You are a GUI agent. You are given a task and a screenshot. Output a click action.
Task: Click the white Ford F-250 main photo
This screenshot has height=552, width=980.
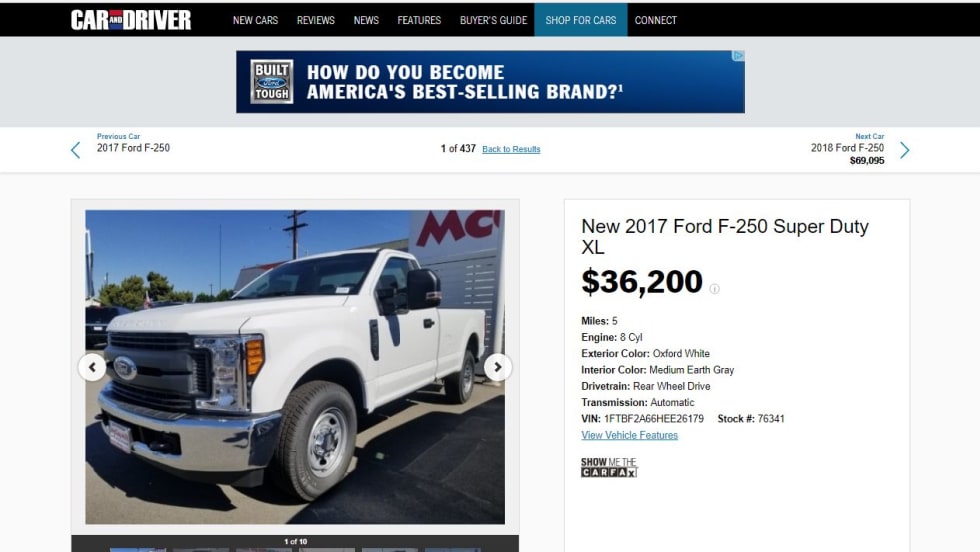[295, 367]
